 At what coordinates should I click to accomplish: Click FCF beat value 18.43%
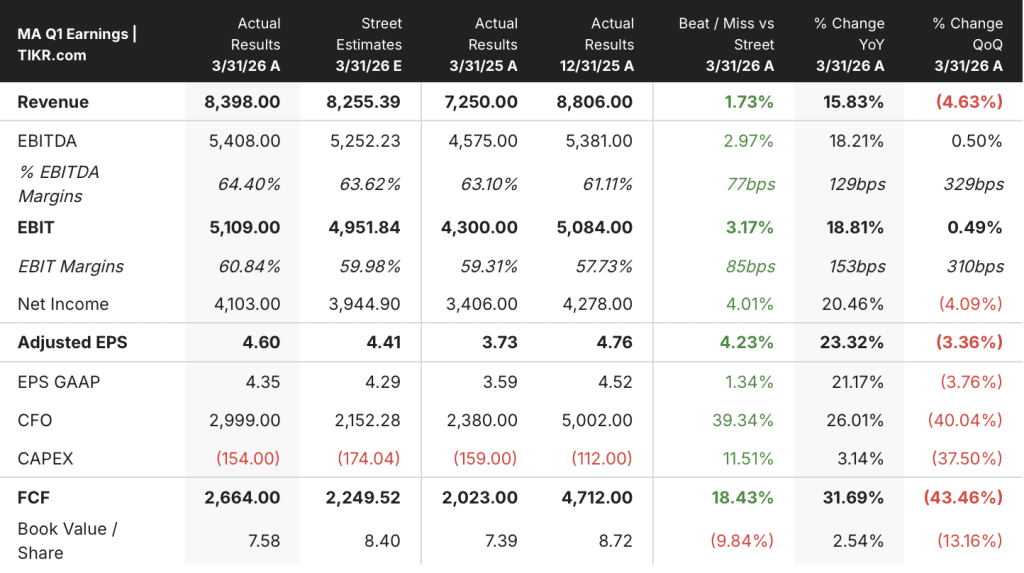[742, 498]
